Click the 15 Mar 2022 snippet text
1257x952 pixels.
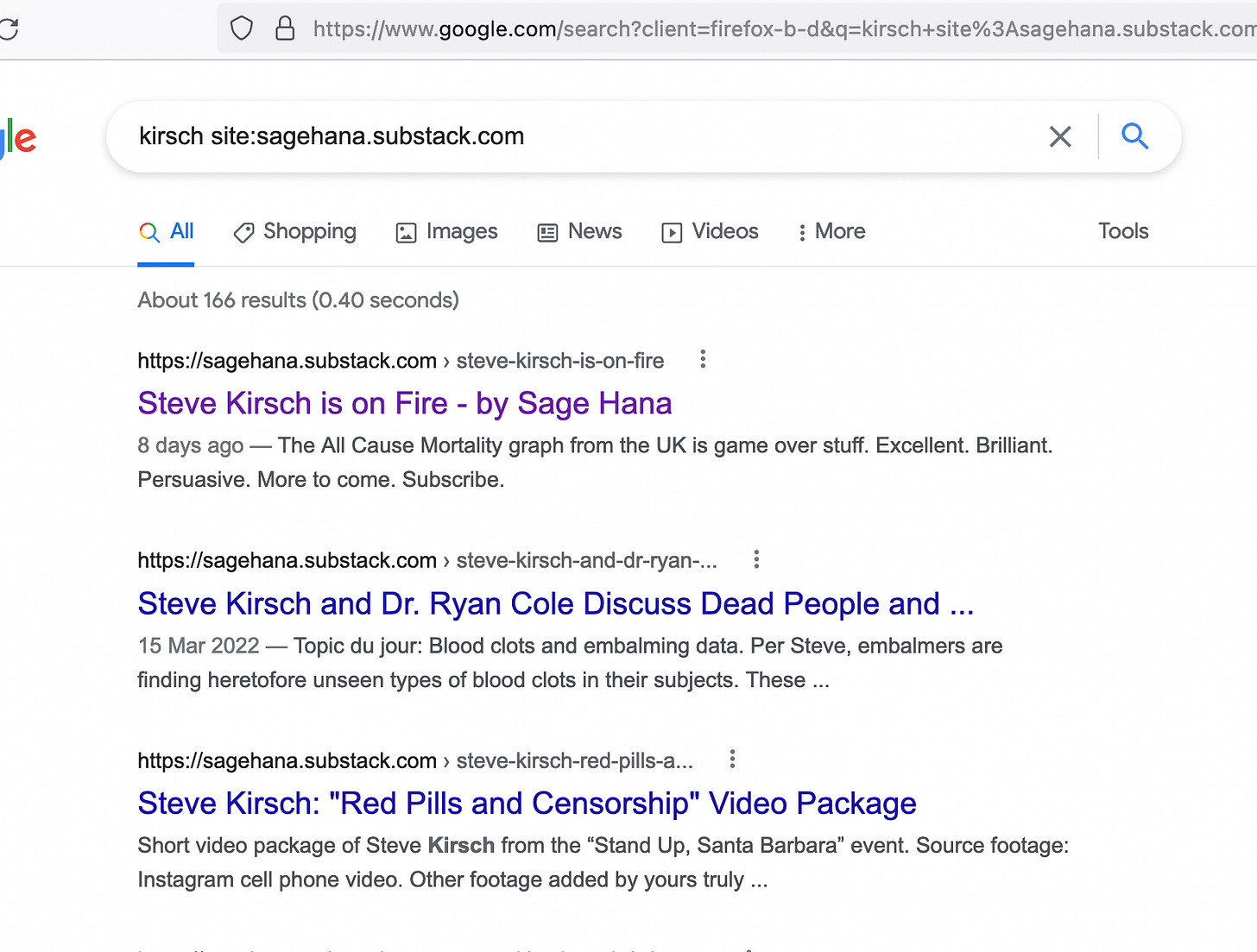pos(570,663)
